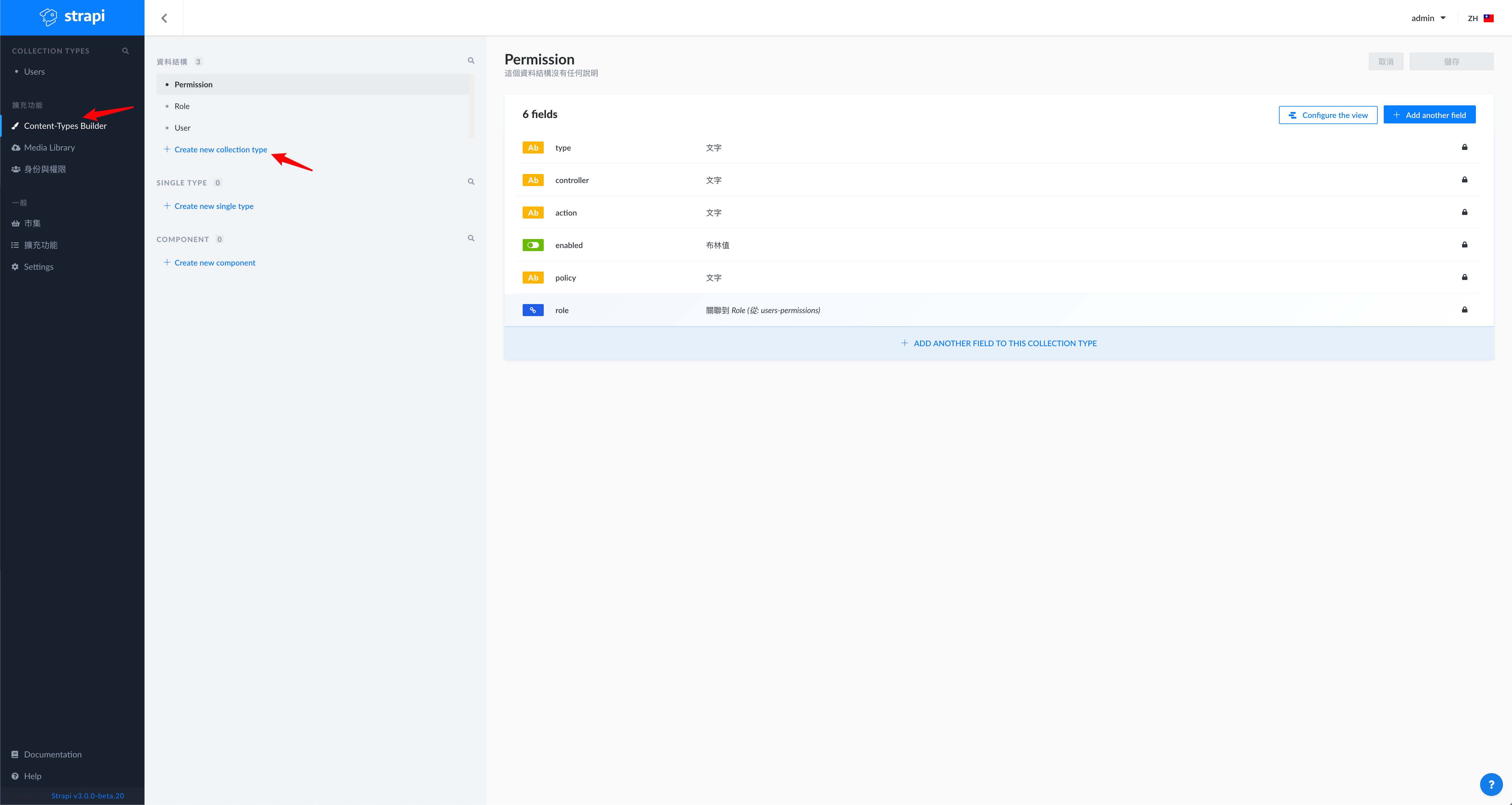Select the Role collection type
Image resolution: width=1512 pixels, height=805 pixels.
(x=182, y=106)
